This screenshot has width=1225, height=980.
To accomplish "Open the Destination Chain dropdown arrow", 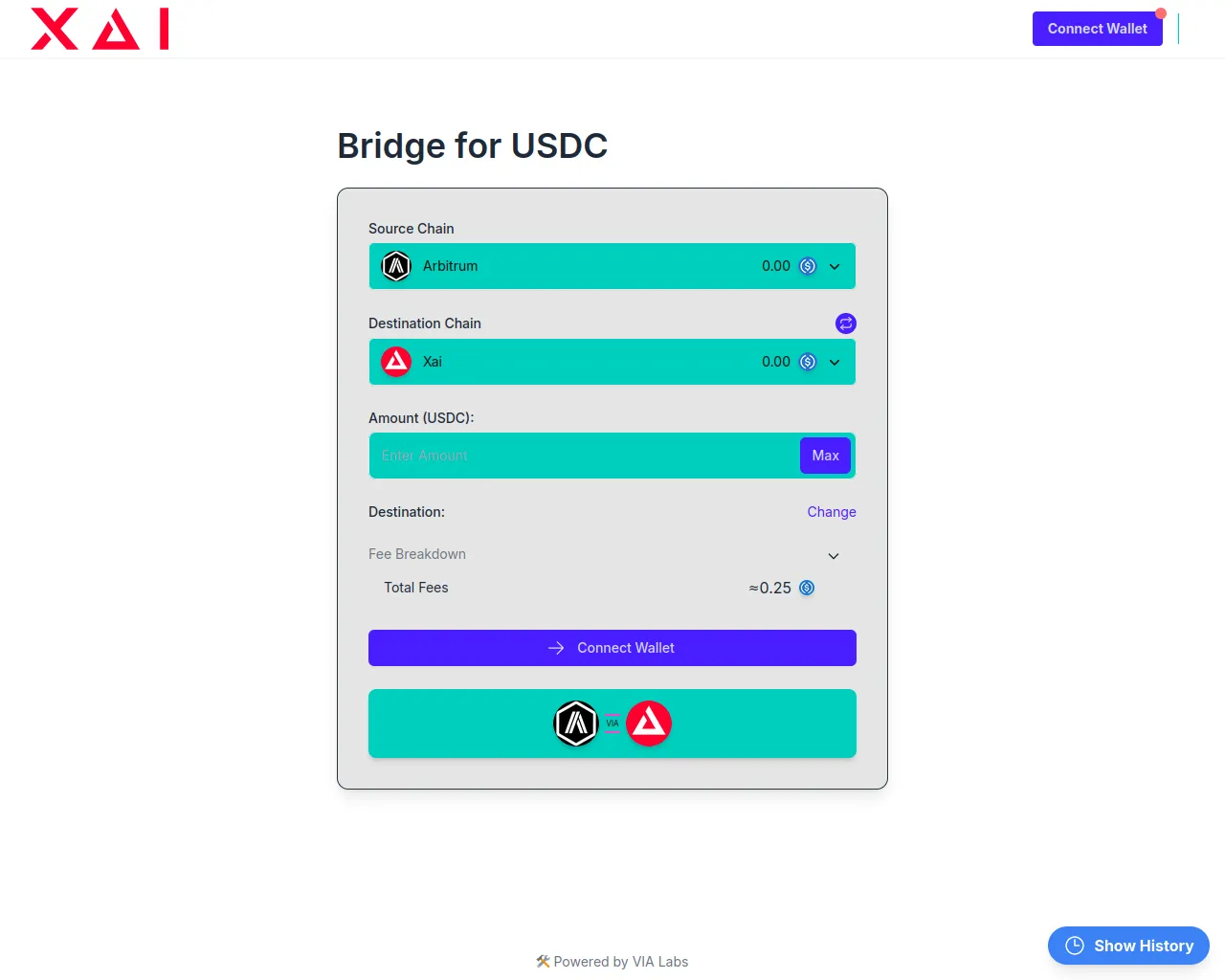I will pos(835,363).
